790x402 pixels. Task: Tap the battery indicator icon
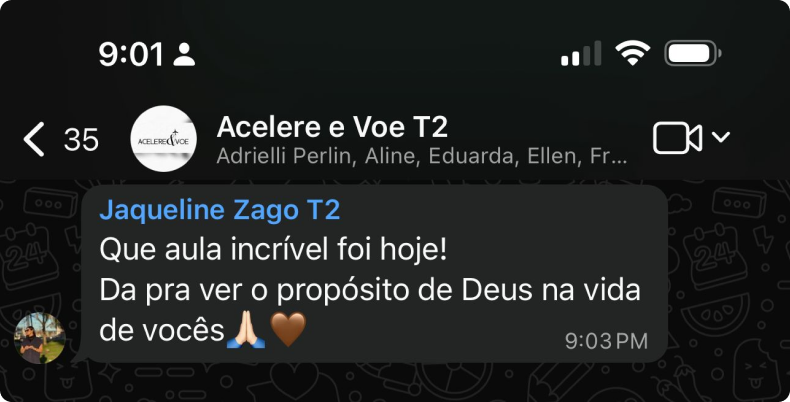pyautogui.click(x=693, y=53)
